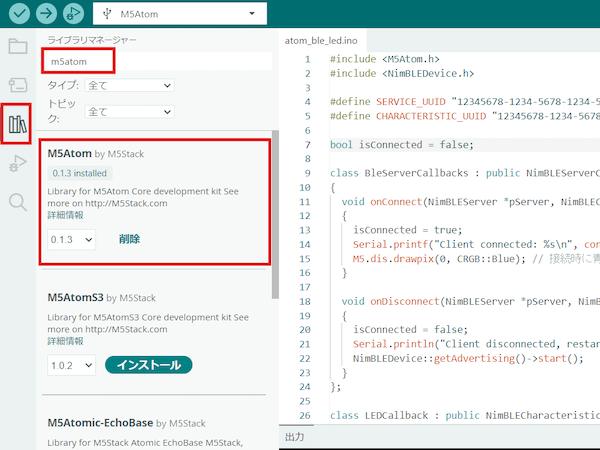Open the Debug sidebar panel icon
The image size is (600, 450).
[x=18, y=164]
